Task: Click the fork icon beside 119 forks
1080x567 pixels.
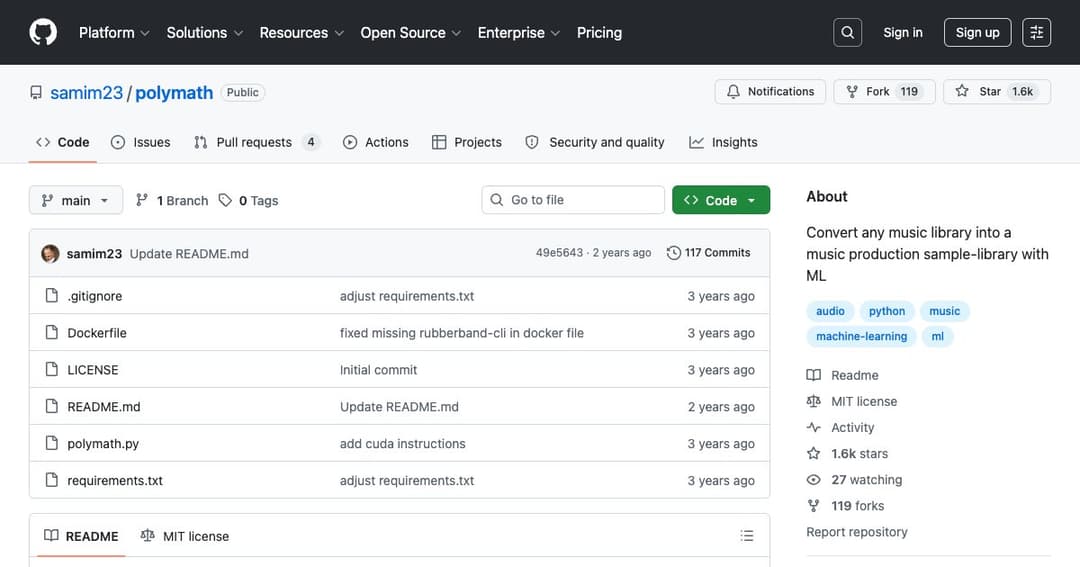Action: click(813, 506)
